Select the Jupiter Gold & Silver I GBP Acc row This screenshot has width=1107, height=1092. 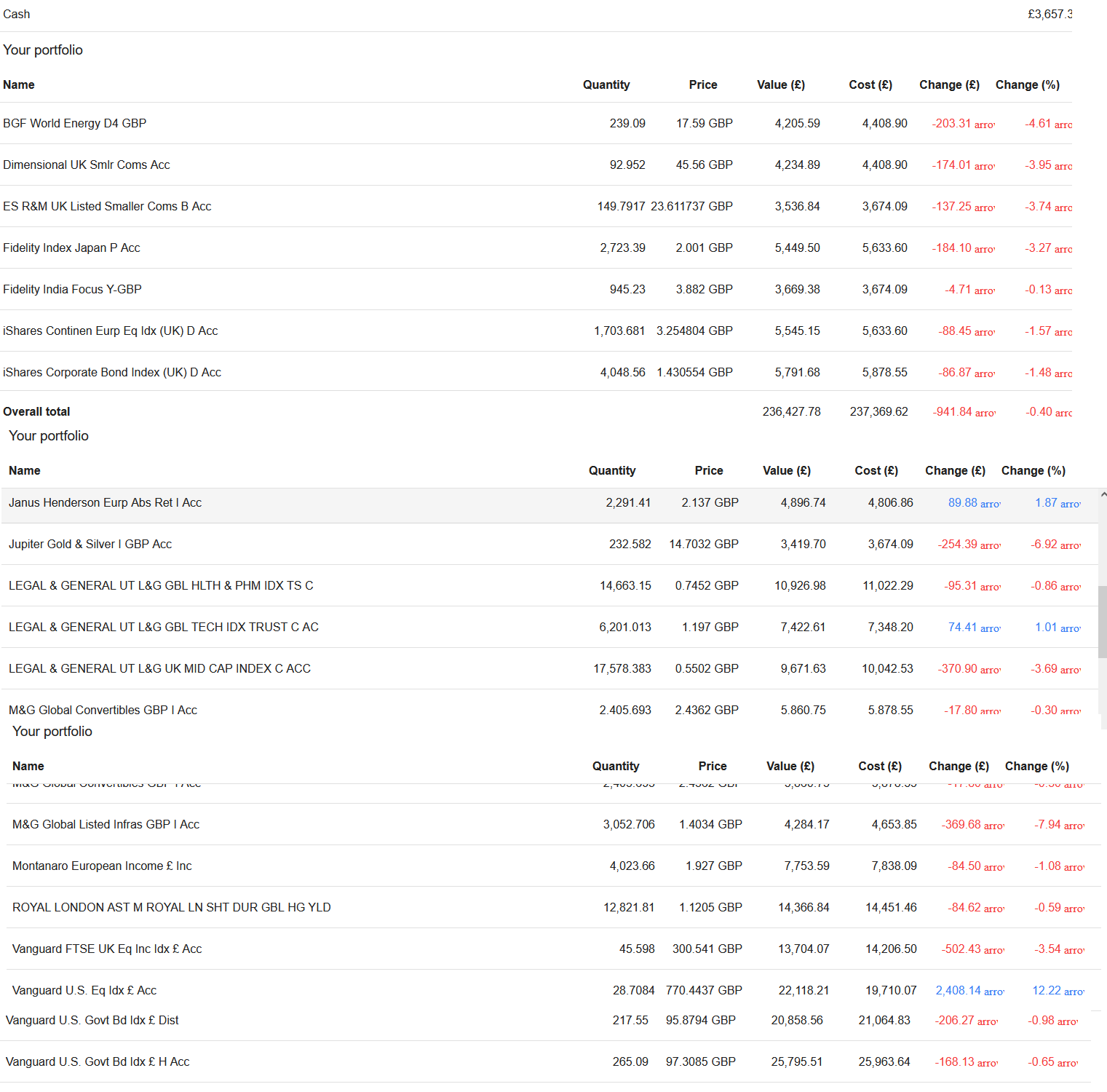(90, 545)
